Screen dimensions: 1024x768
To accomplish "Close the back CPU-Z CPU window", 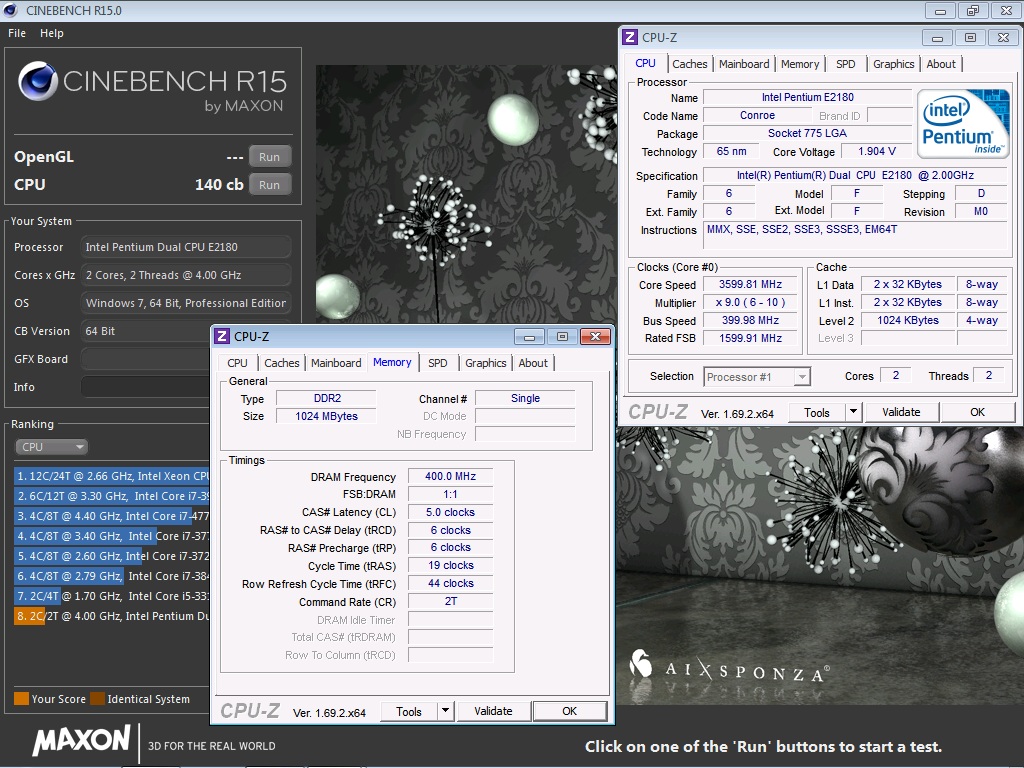I will tap(1003, 38).
